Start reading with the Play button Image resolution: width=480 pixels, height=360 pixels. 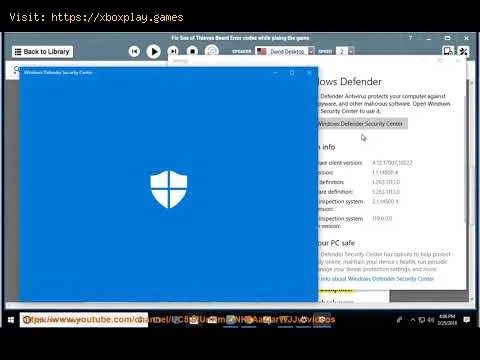click(154, 52)
